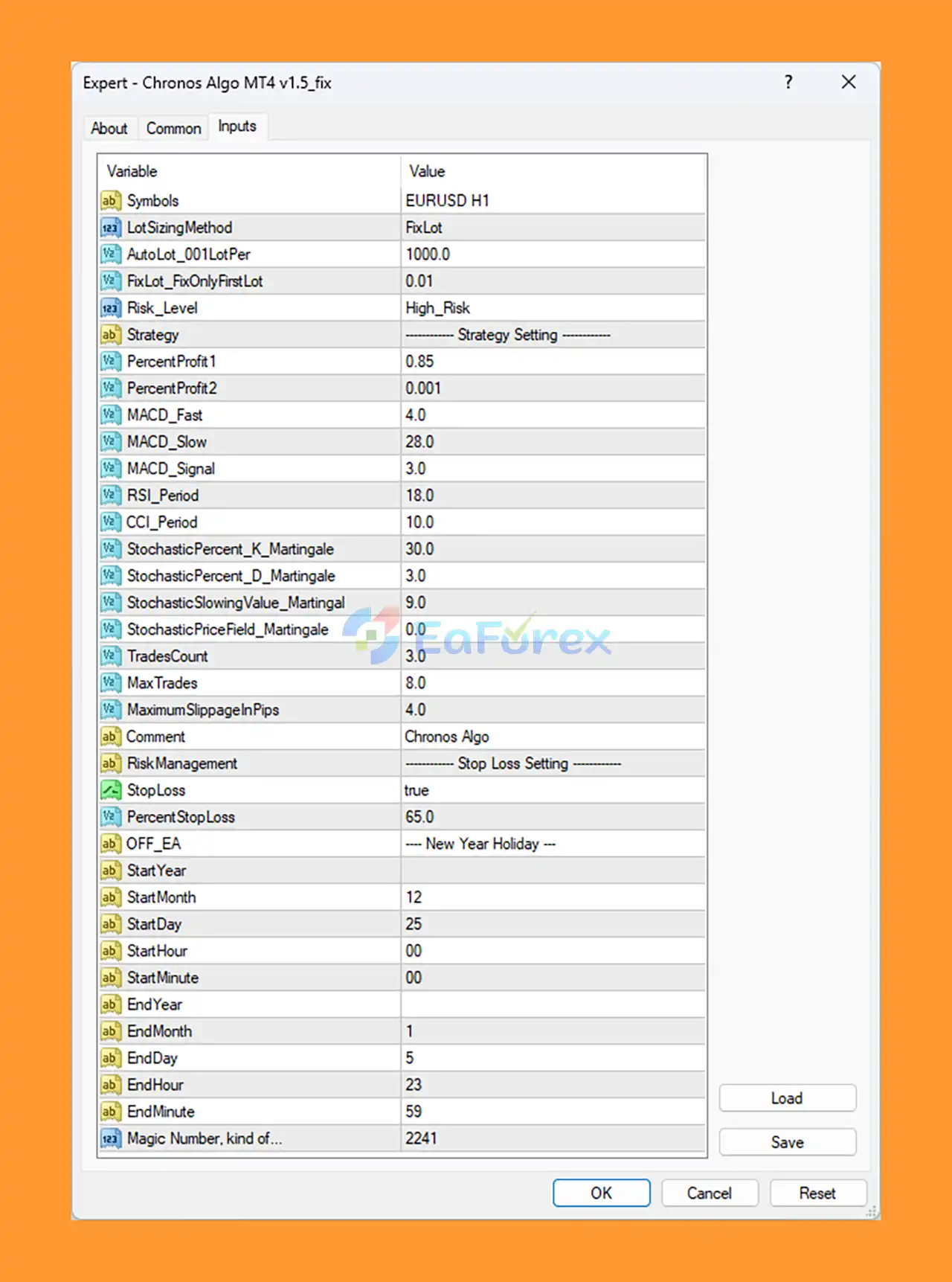952x1282 pixels.
Task: Save the inputs with Save button
Action: 787,1142
